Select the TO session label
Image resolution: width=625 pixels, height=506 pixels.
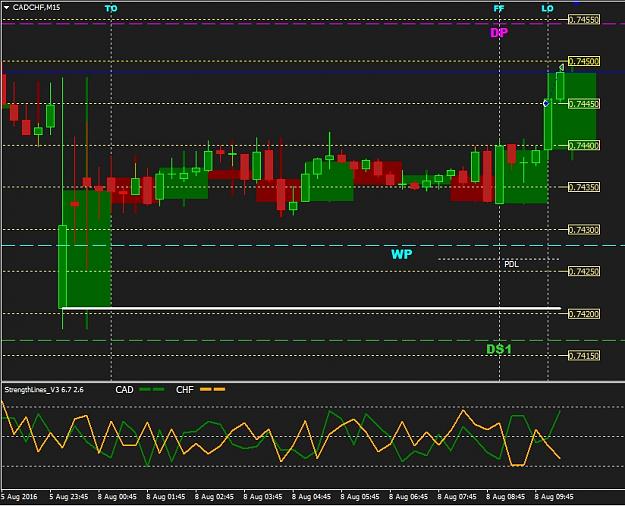111,8
